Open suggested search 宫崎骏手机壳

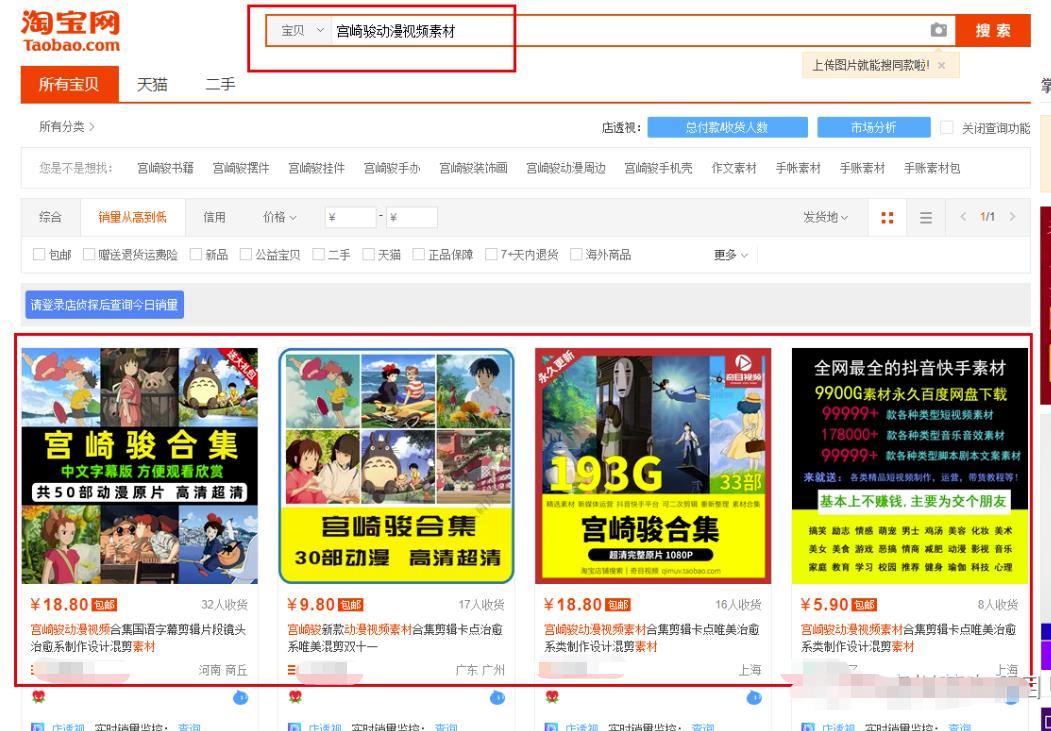tap(658, 168)
